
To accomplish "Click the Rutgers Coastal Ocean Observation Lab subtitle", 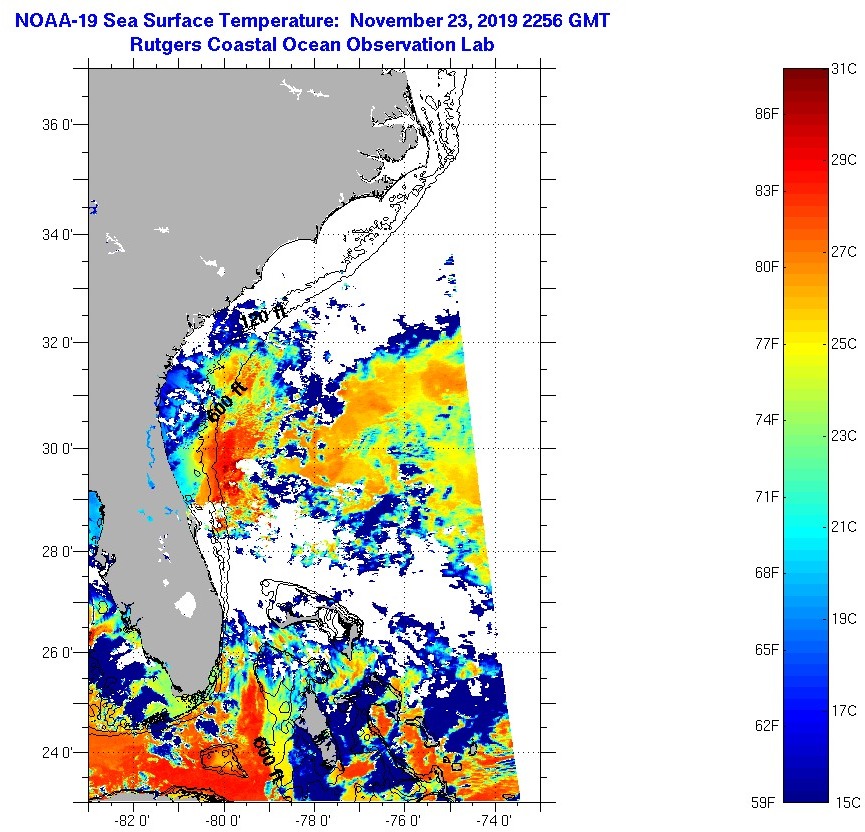I will pos(311,45).
